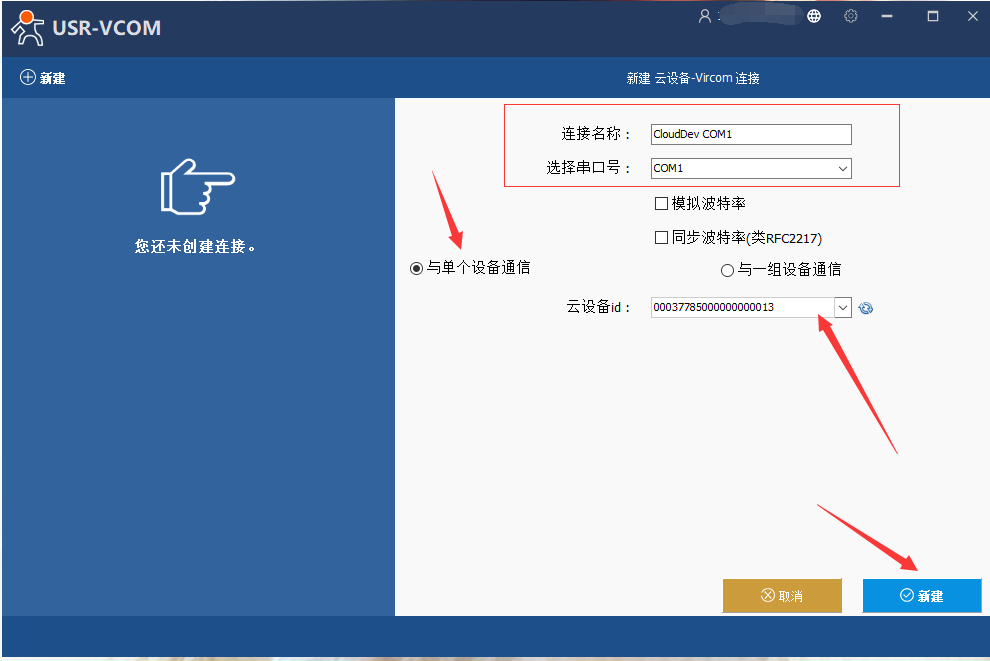Click the pointing hand icon
Screen dimensions: 990x661
197,185
